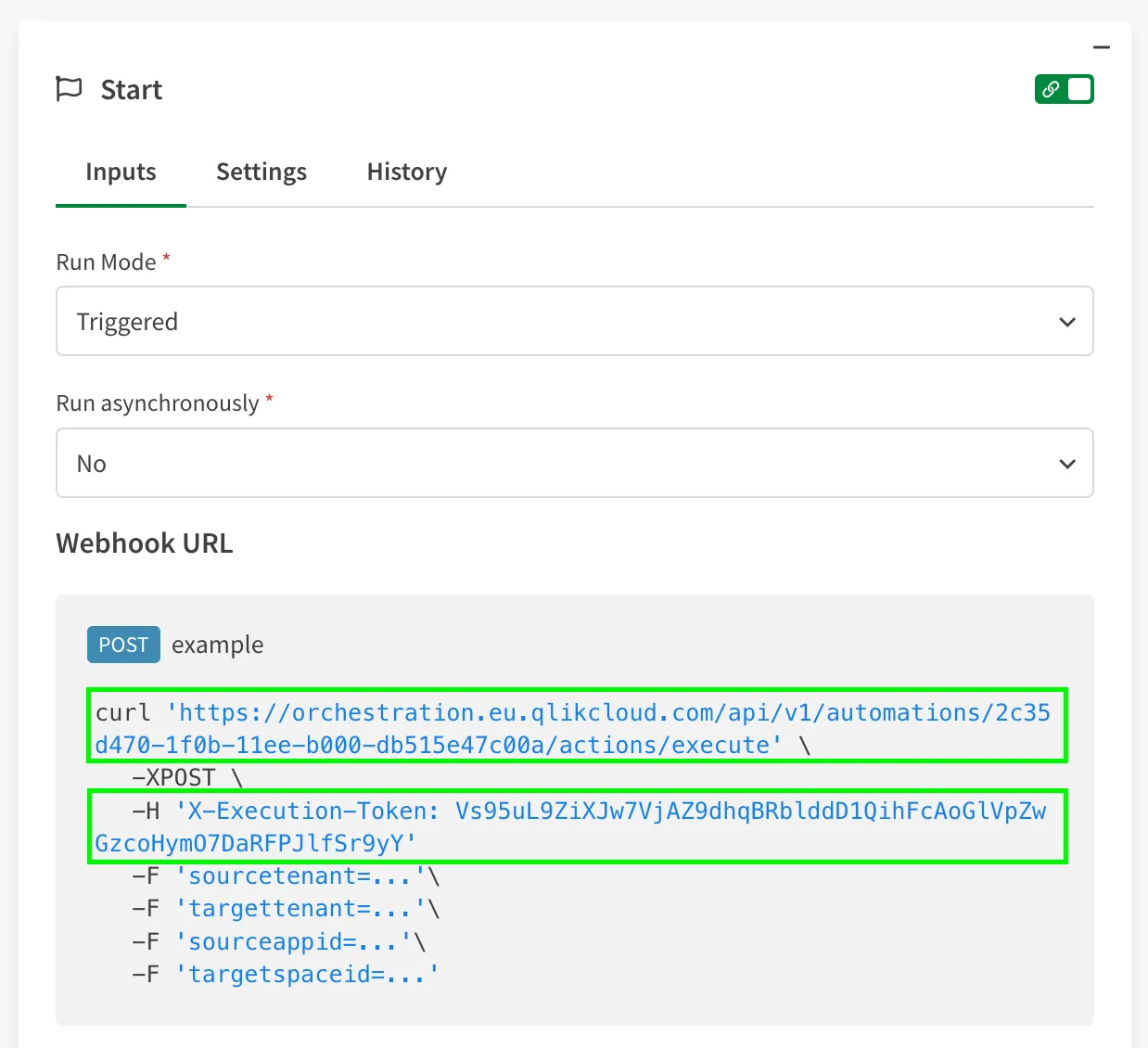Image resolution: width=1148 pixels, height=1048 pixels.
Task: Select the Inputs tab
Action: pyautogui.click(x=121, y=172)
